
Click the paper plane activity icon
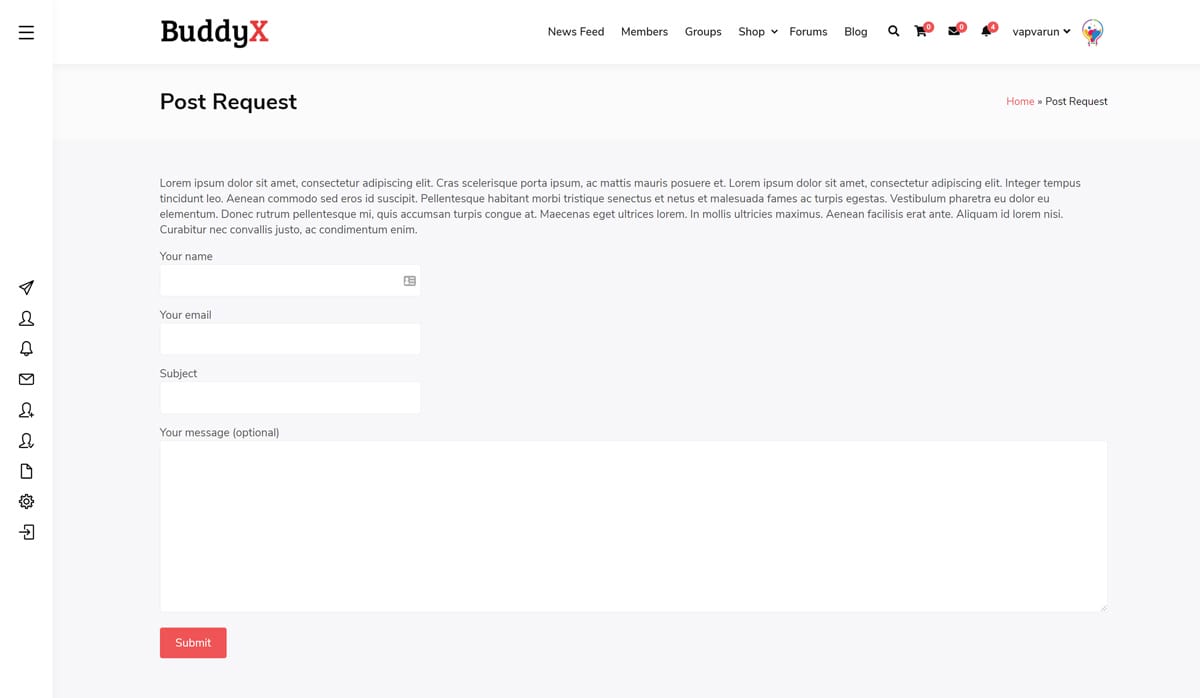click(x=26, y=288)
